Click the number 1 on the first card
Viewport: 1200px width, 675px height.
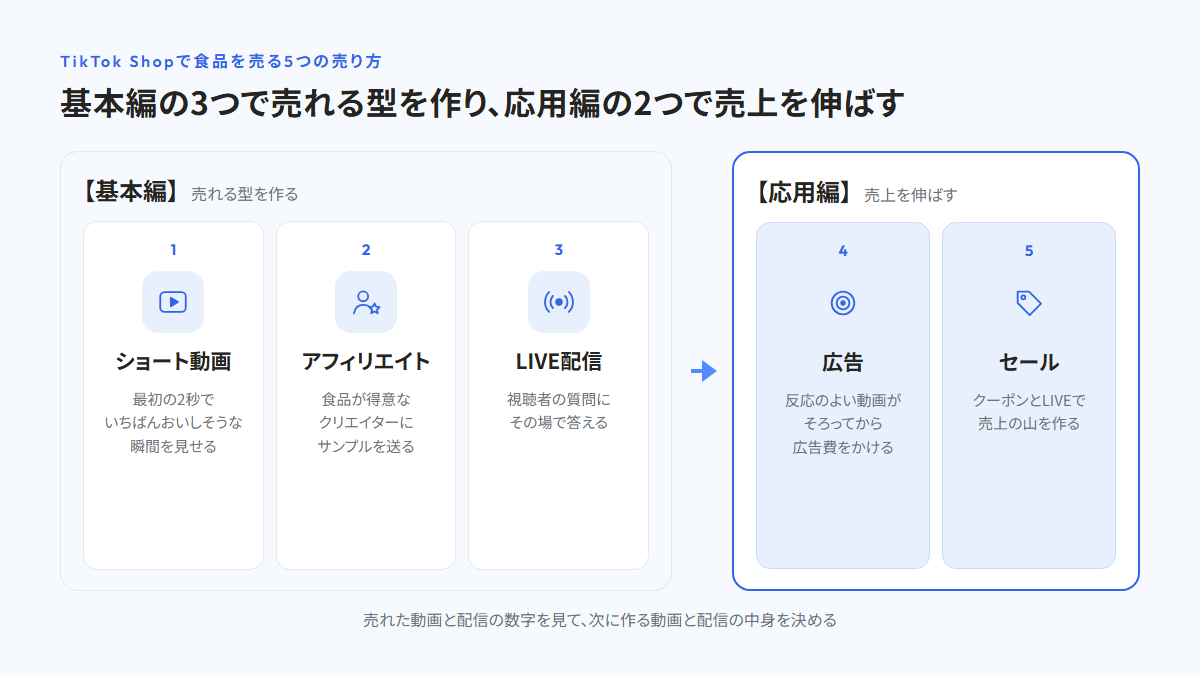click(x=173, y=250)
